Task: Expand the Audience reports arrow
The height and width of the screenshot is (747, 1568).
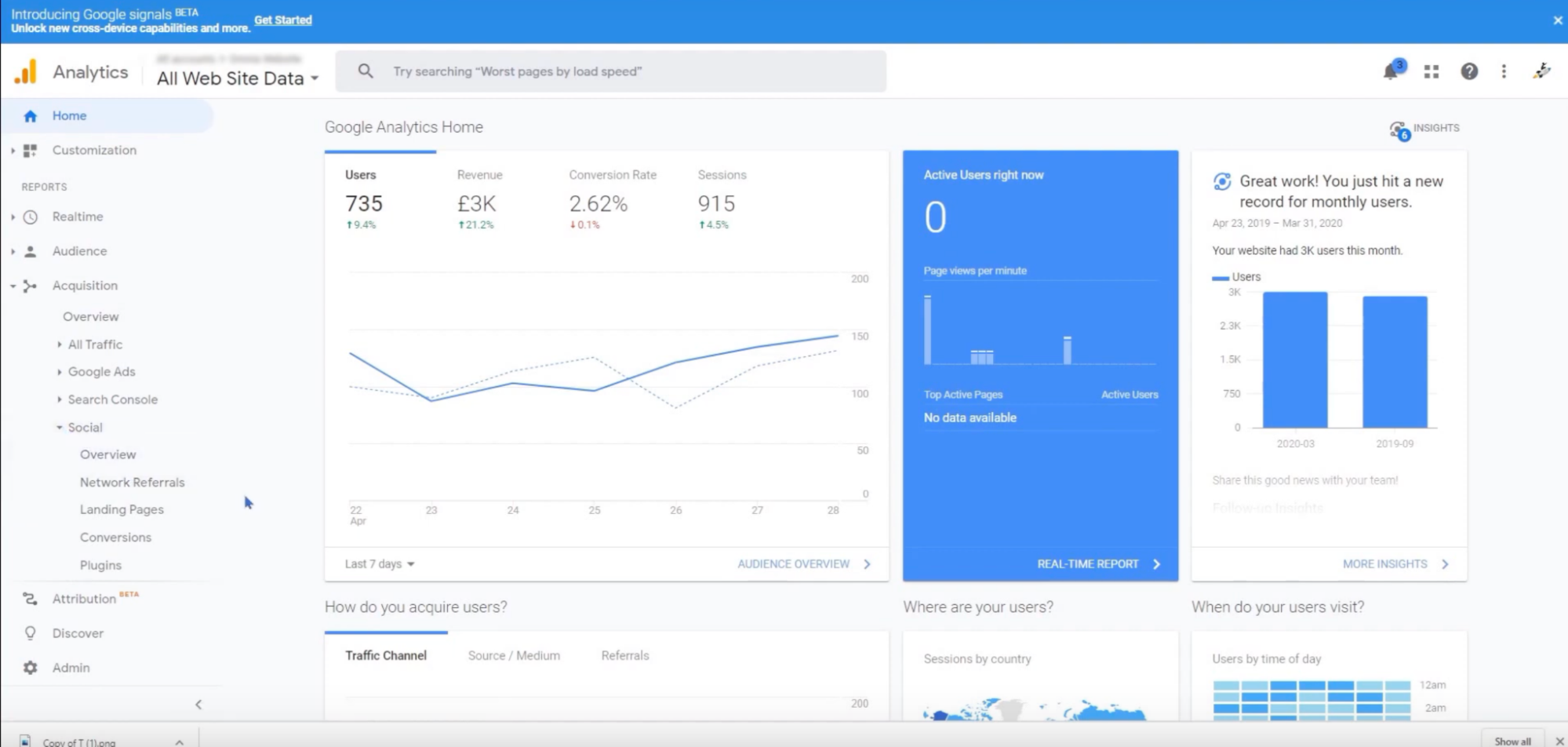Action: (x=13, y=252)
